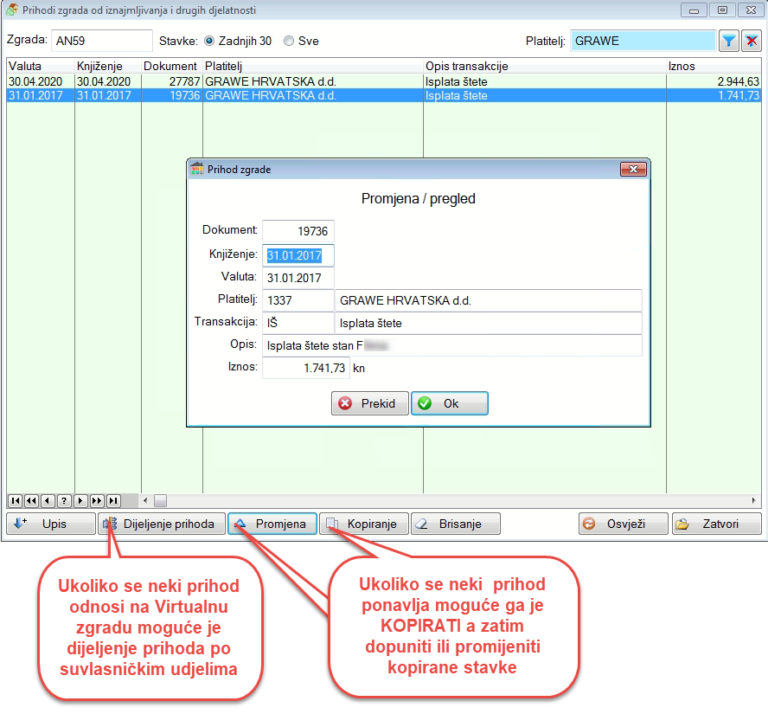This screenshot has height=714, width=768.
Task: Go to last record in navigator
Action: 114,500
